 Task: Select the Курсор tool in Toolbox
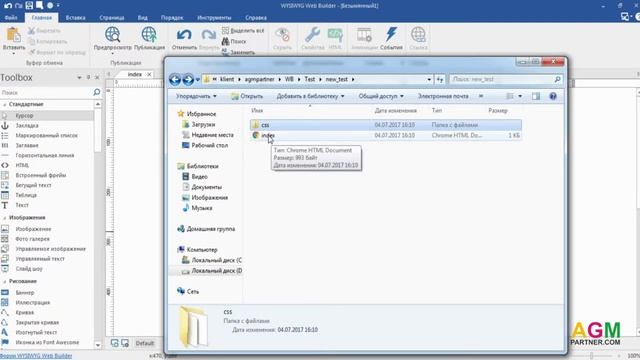point(47,116)
